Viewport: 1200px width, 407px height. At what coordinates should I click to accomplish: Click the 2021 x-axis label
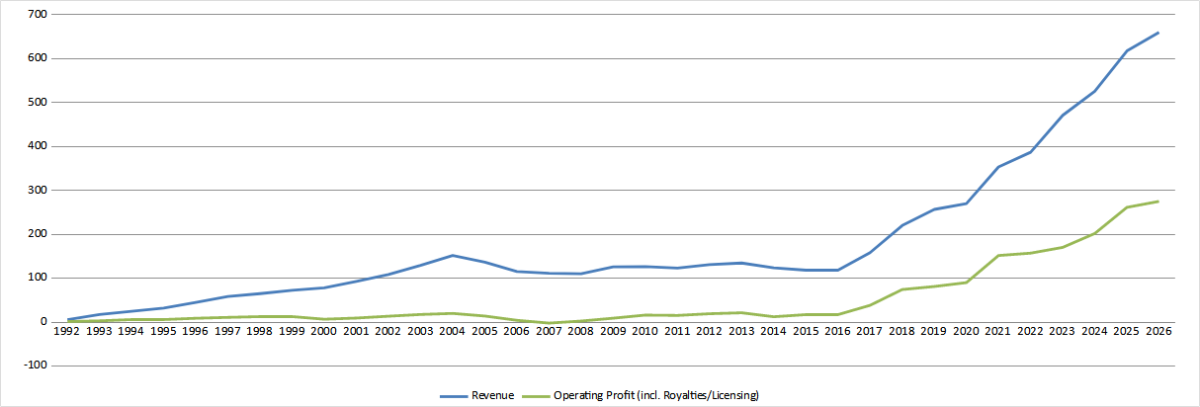click(997, 333)
